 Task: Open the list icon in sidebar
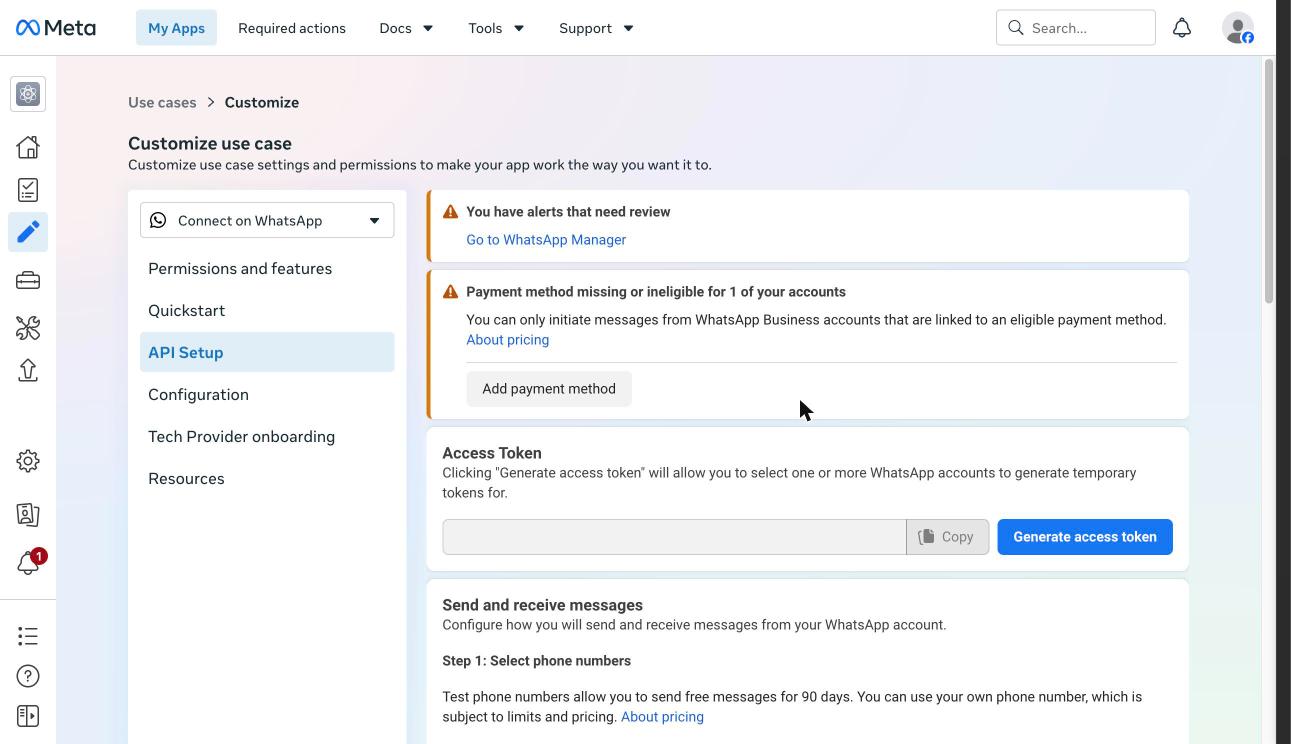pyautogui.click(x=28, y=636)
